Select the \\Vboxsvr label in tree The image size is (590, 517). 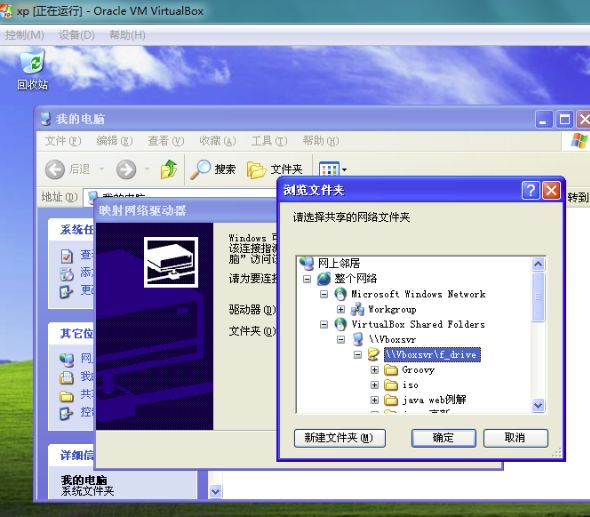coord(392,339)
